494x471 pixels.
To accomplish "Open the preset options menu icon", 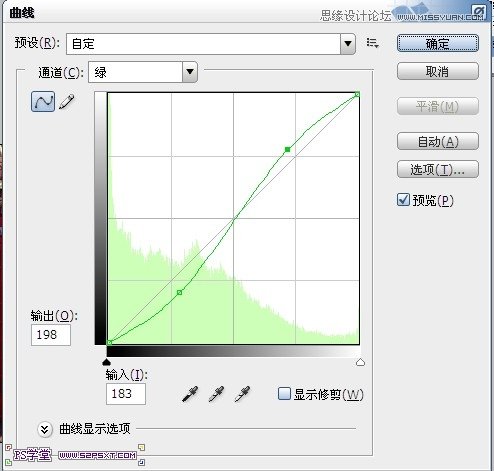I will [373, 43].
